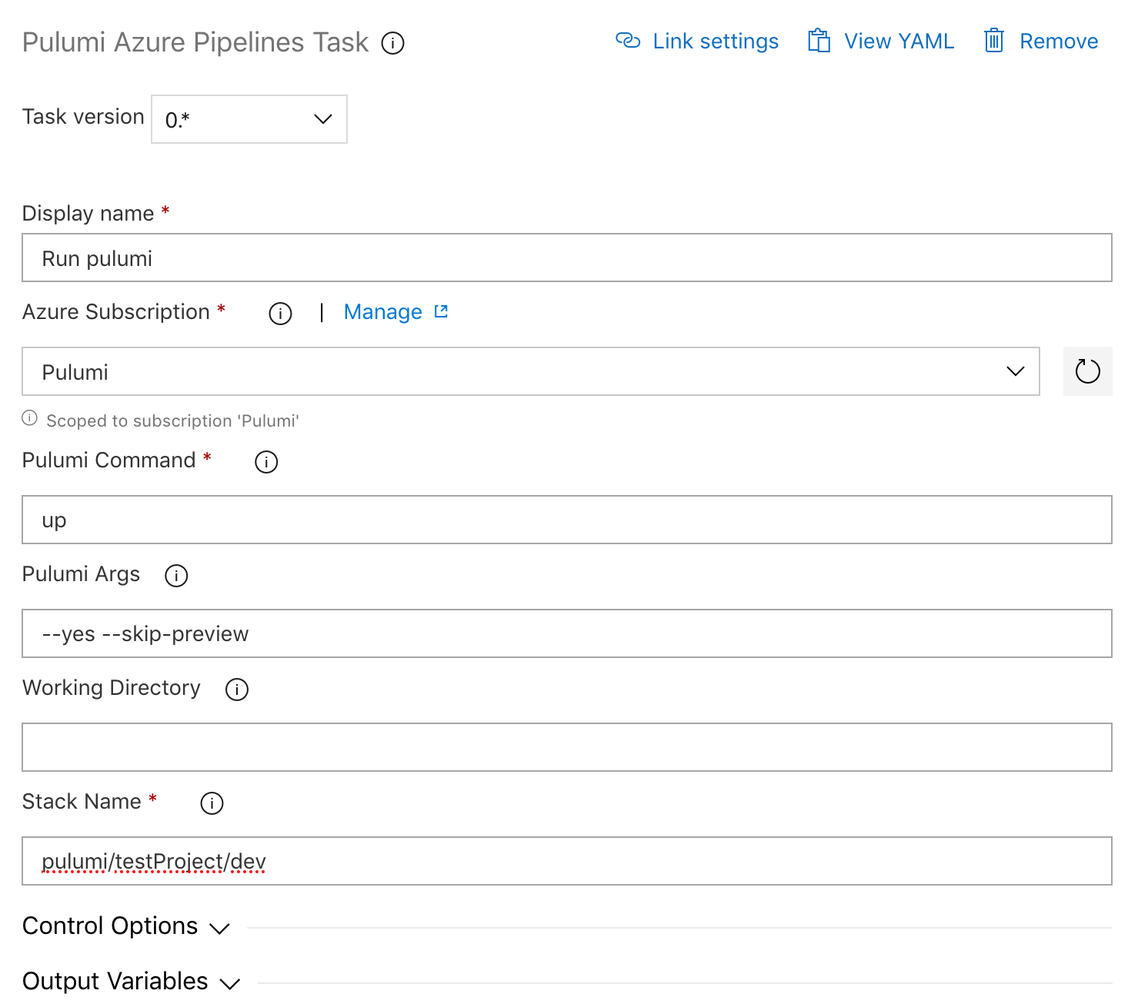This screenshot has width=1148, height=1007.
Task: Open the Task version dropdown
Action: tap(249, 119)
